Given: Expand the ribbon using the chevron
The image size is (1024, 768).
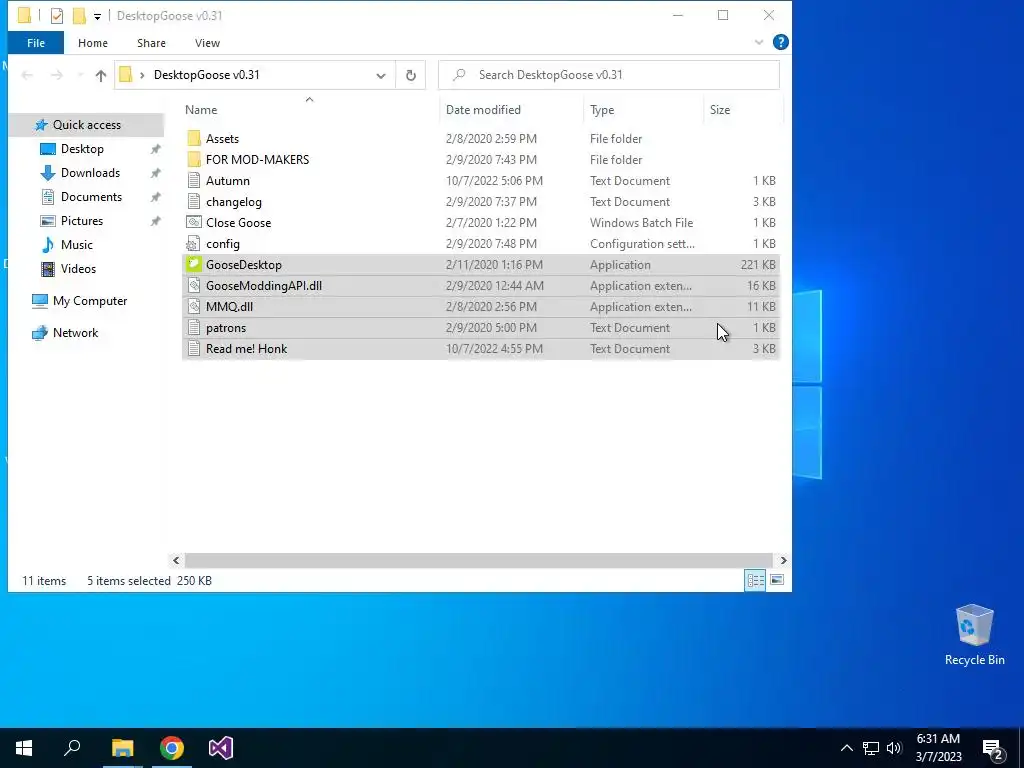Looking at the screenshot, I should [759, 42].
